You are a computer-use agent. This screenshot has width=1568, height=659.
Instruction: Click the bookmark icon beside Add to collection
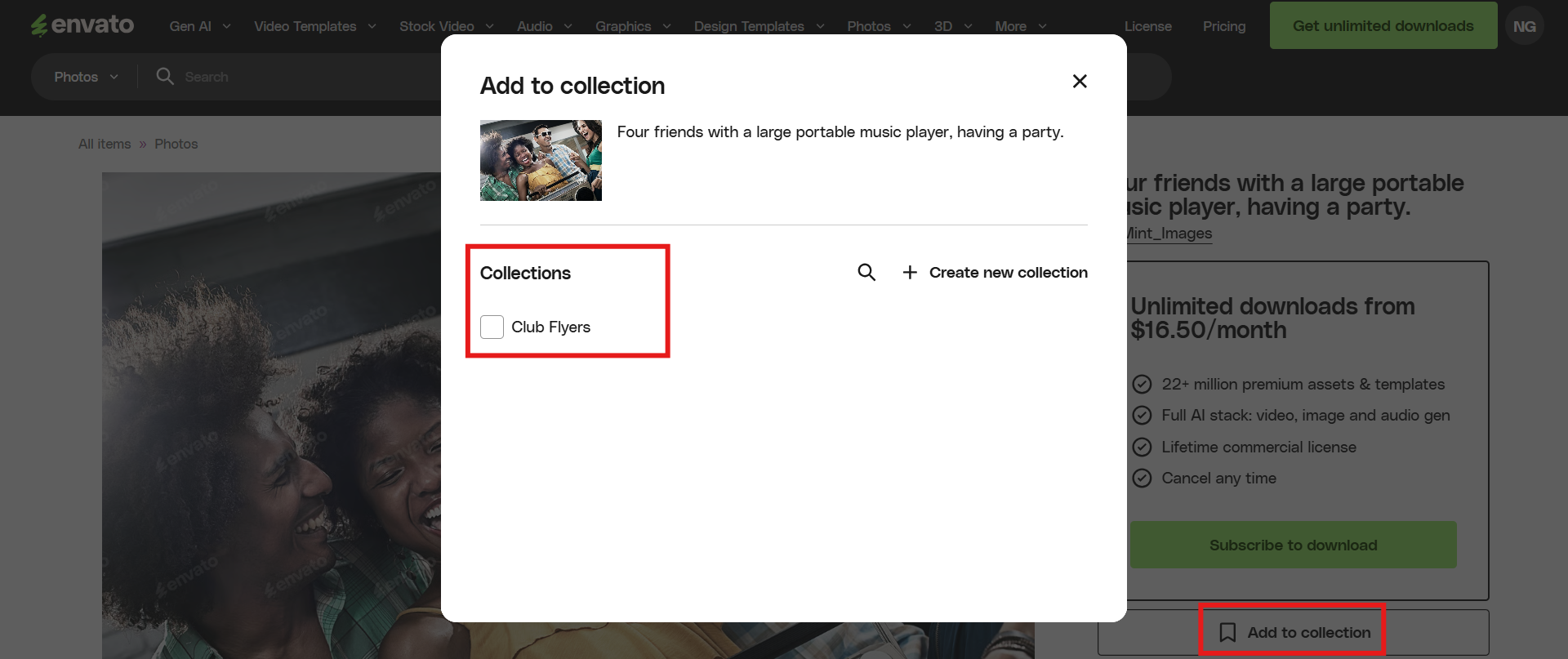[x=1227, y=632]
